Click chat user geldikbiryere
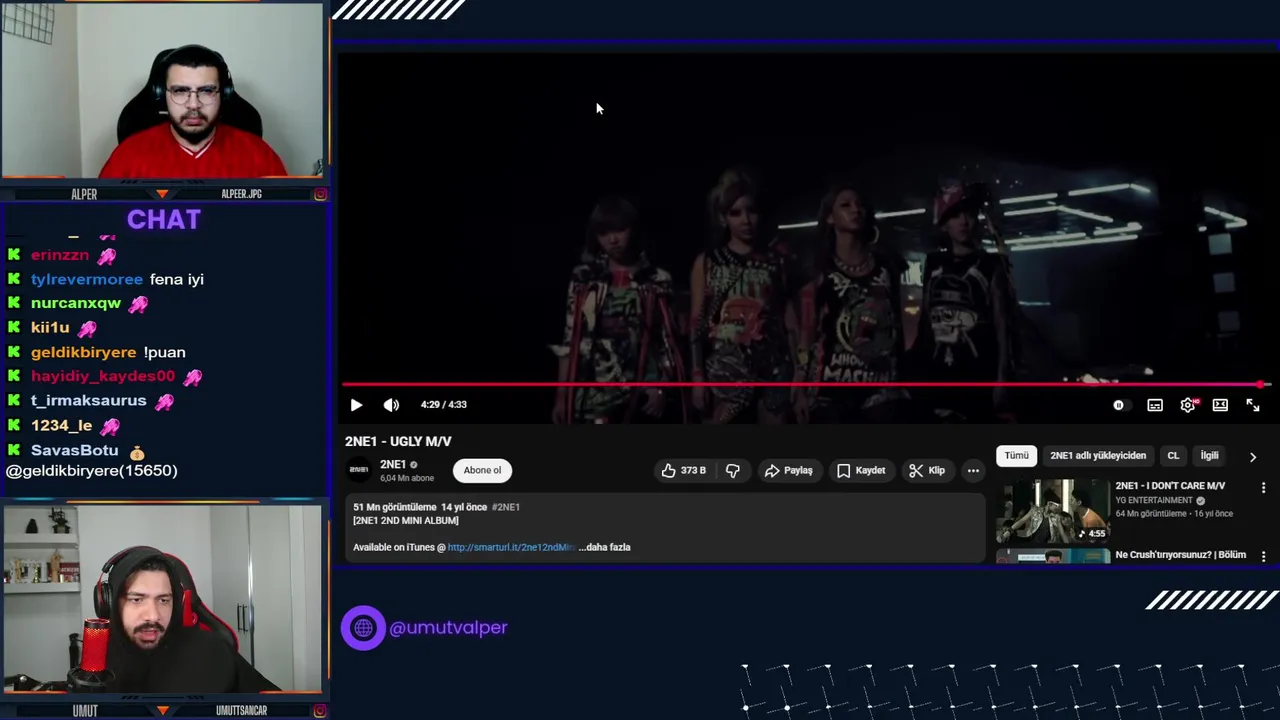Image resolution: width=1280 pixels, height=720 pixels. (83, 352)
